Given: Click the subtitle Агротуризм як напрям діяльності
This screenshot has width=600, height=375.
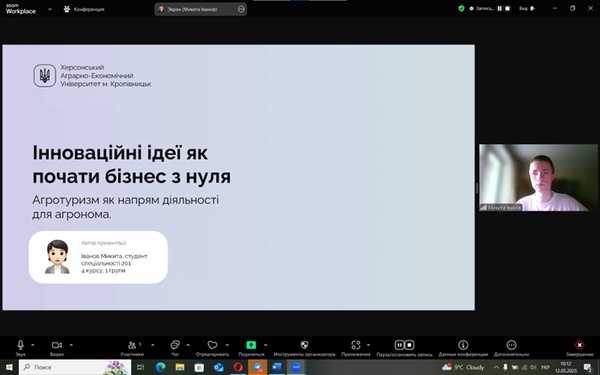Looking at the screenshot, I should [126, 207].
